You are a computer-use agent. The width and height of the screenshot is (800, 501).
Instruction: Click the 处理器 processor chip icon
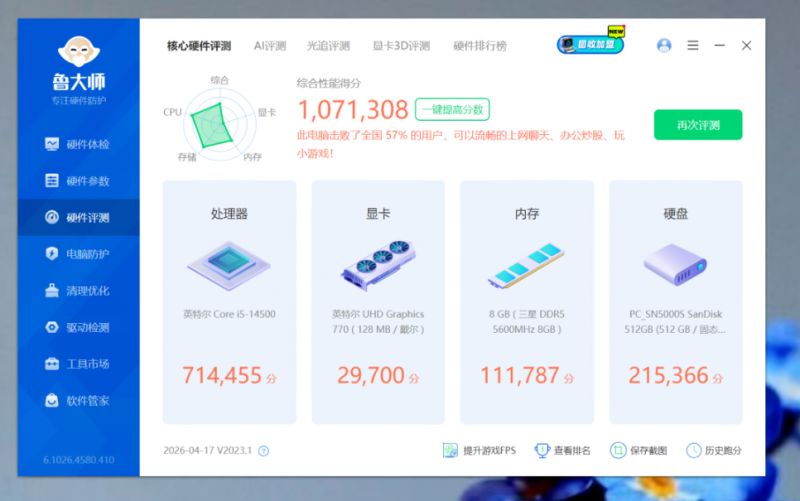tap(229, 266)
